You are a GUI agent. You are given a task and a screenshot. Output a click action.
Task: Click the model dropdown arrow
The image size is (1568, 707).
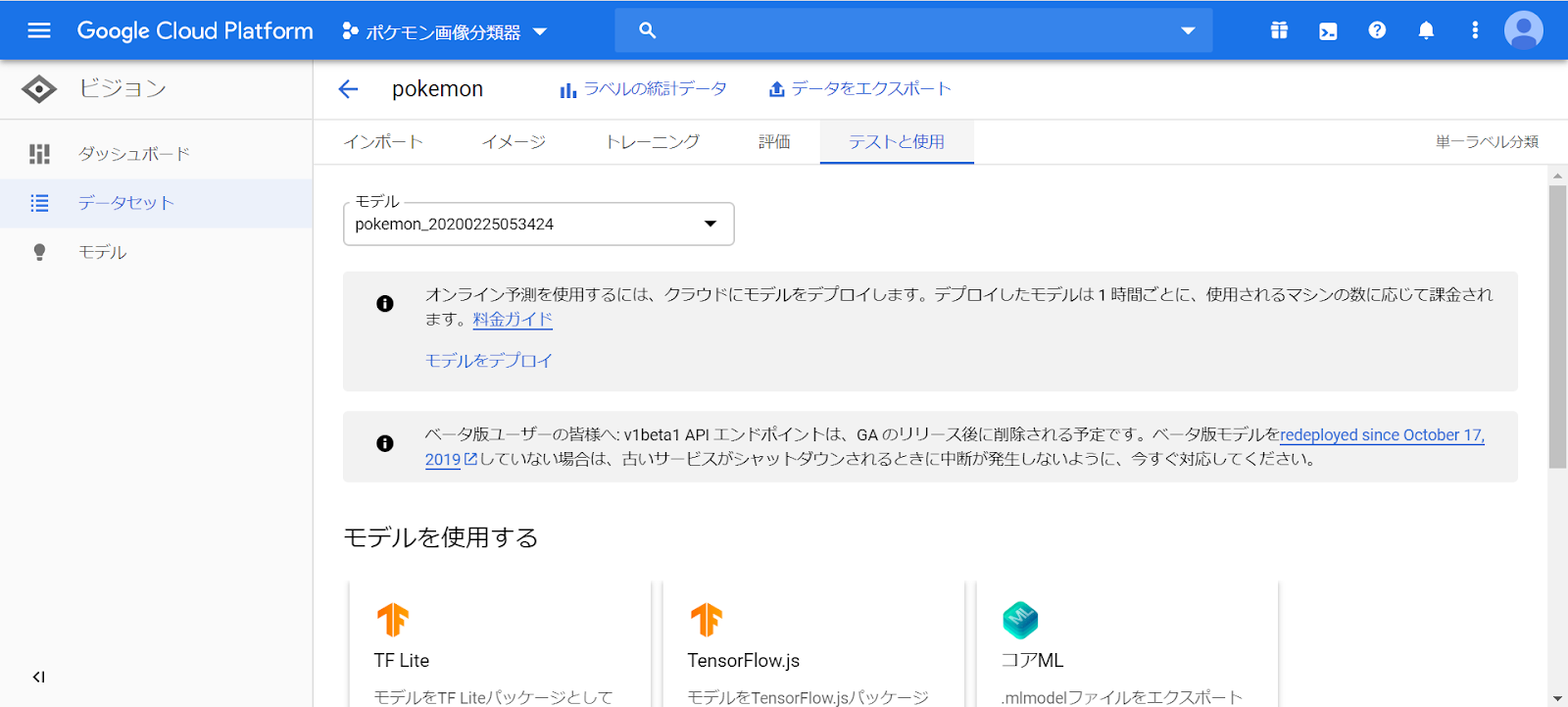pos(710,224)
